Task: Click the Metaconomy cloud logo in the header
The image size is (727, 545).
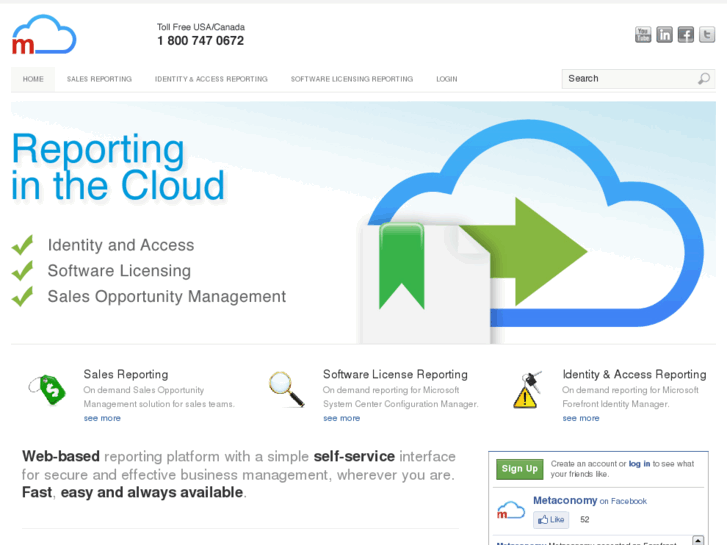Action: click(x=44, y=35)
